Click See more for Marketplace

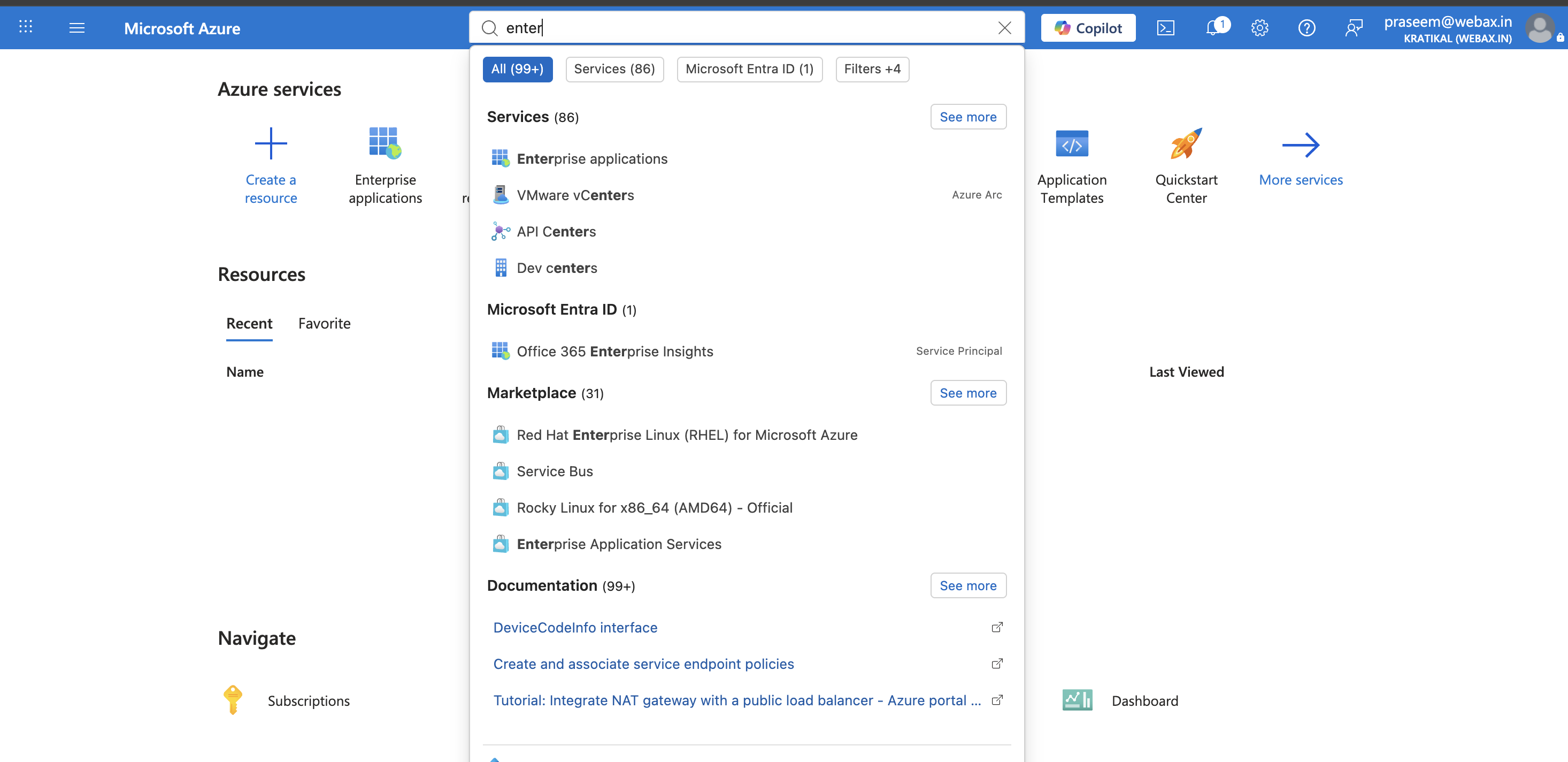[968, 393]
